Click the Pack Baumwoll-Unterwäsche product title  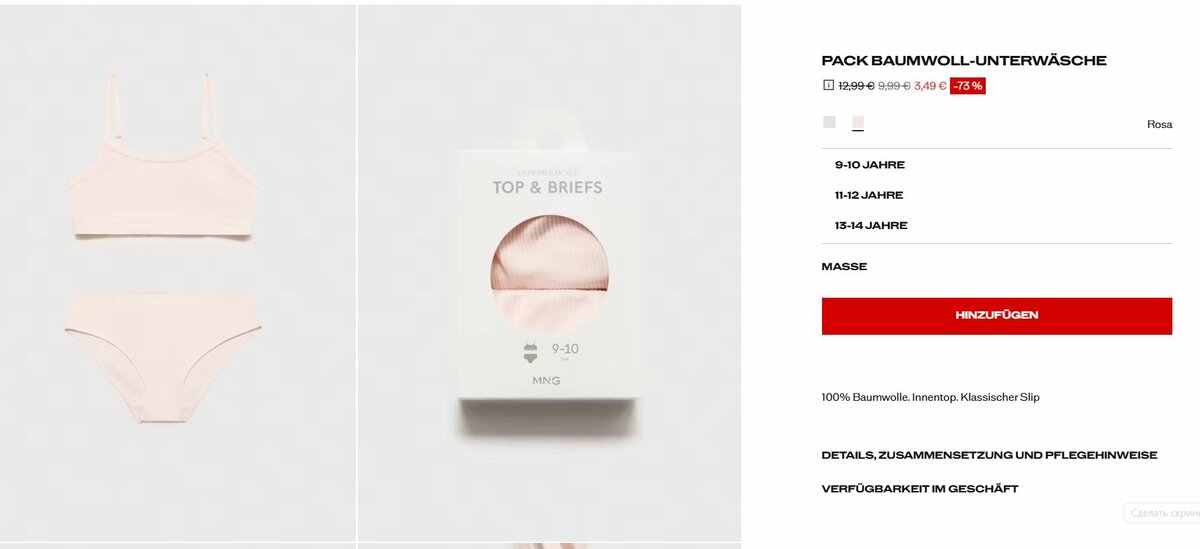[964, 60]
